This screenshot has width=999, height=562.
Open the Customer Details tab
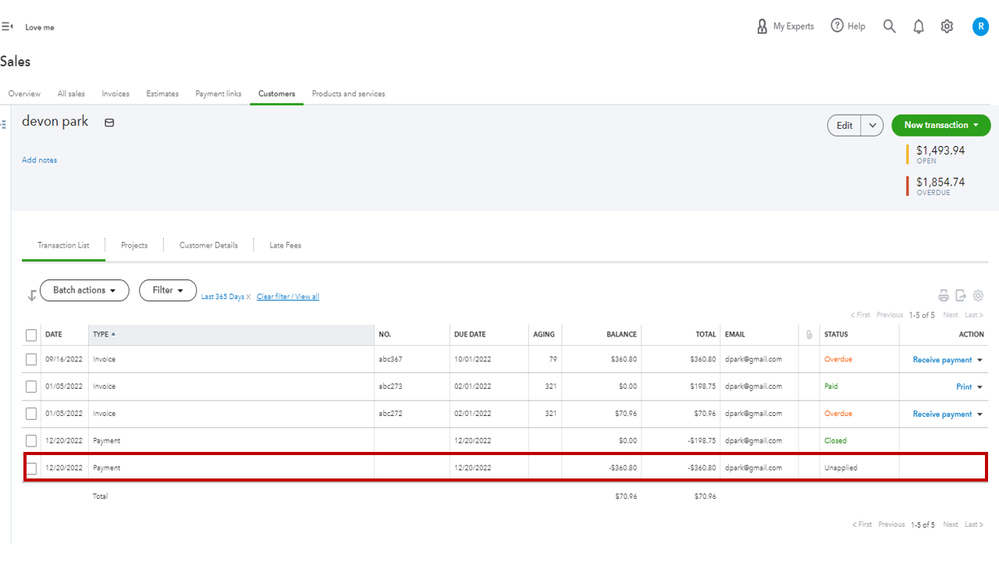coord(208,245)
